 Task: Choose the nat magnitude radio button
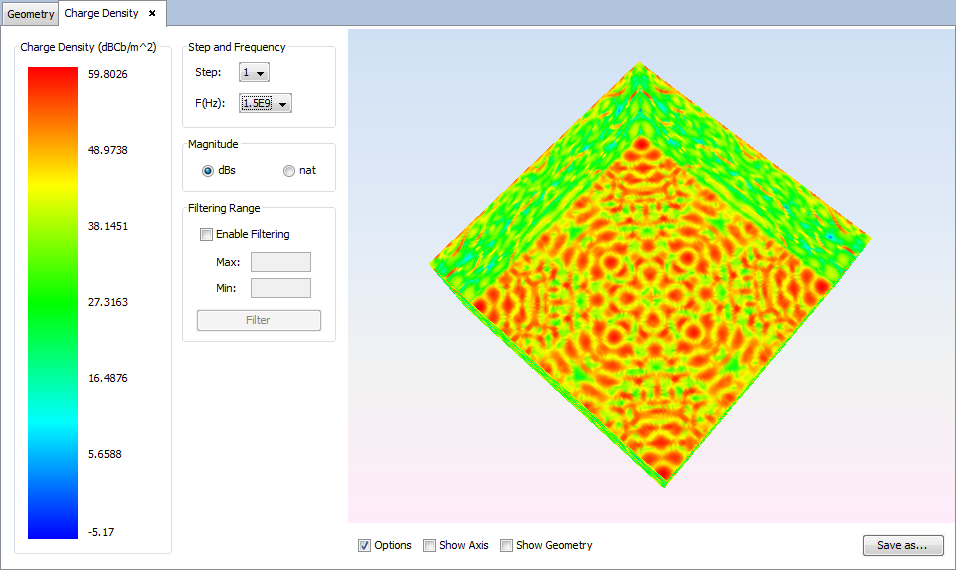click(289, 171)
